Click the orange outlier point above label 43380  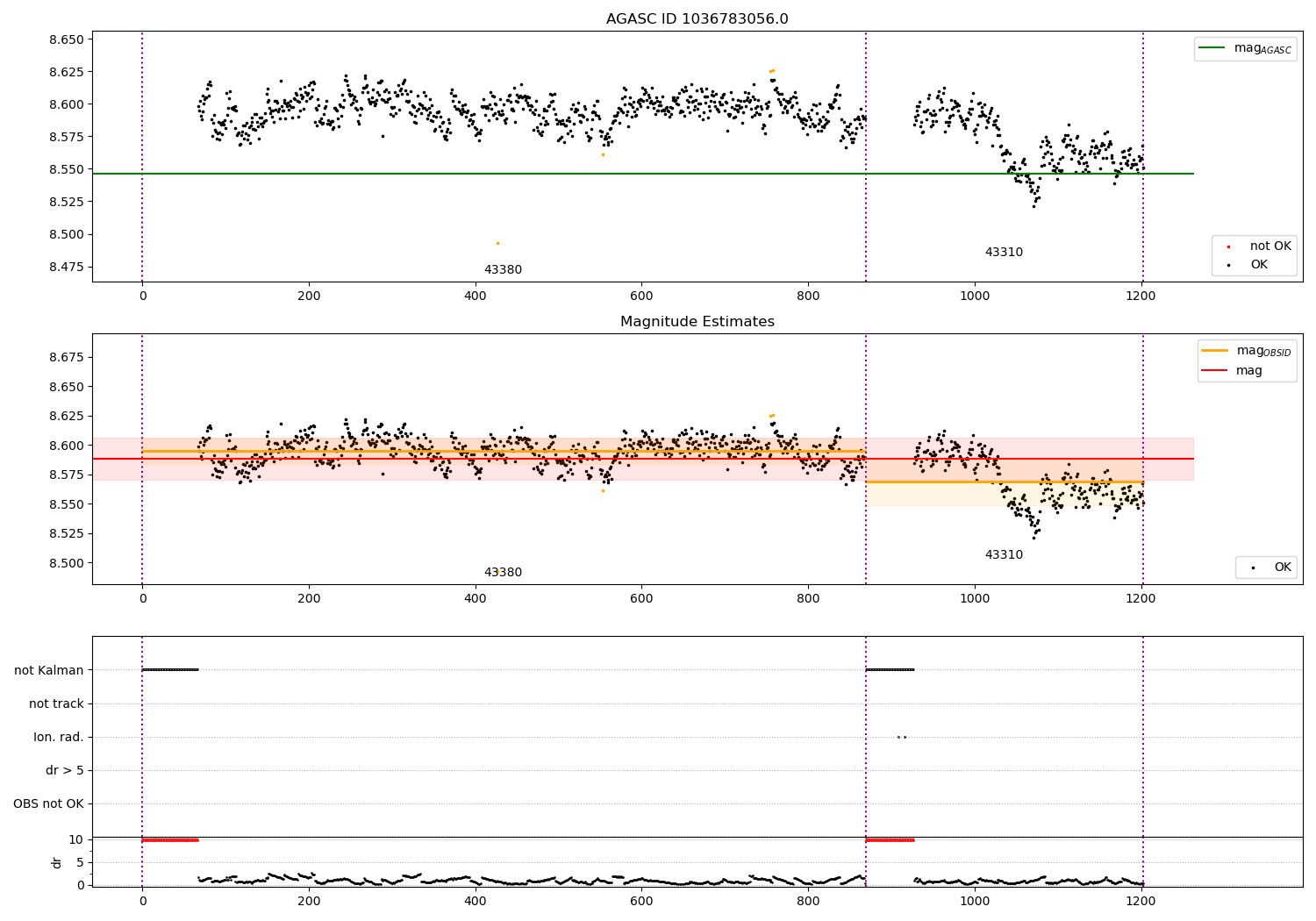pos(497,243)
